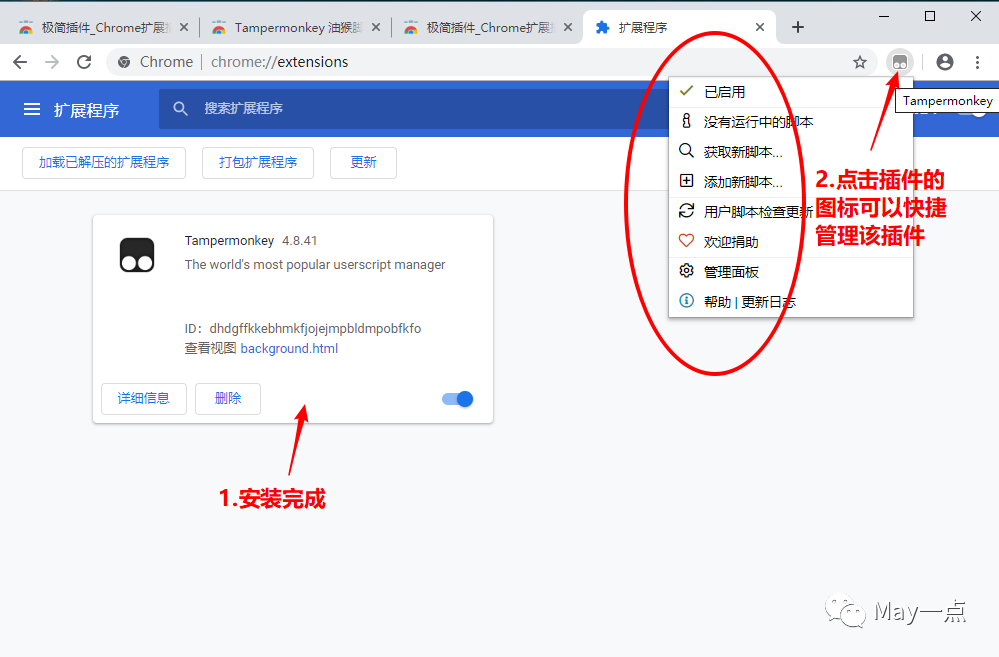Bookmark this page with the star icon

[x=859, y=62]
